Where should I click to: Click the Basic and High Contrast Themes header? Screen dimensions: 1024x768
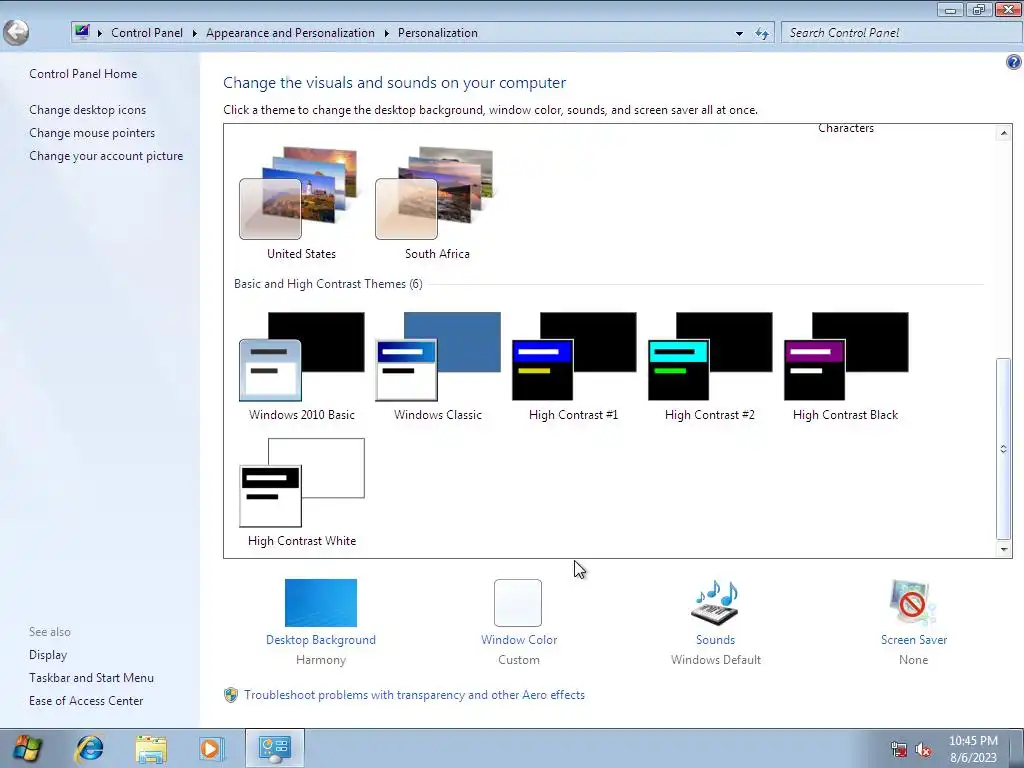[x=328, y=283]
